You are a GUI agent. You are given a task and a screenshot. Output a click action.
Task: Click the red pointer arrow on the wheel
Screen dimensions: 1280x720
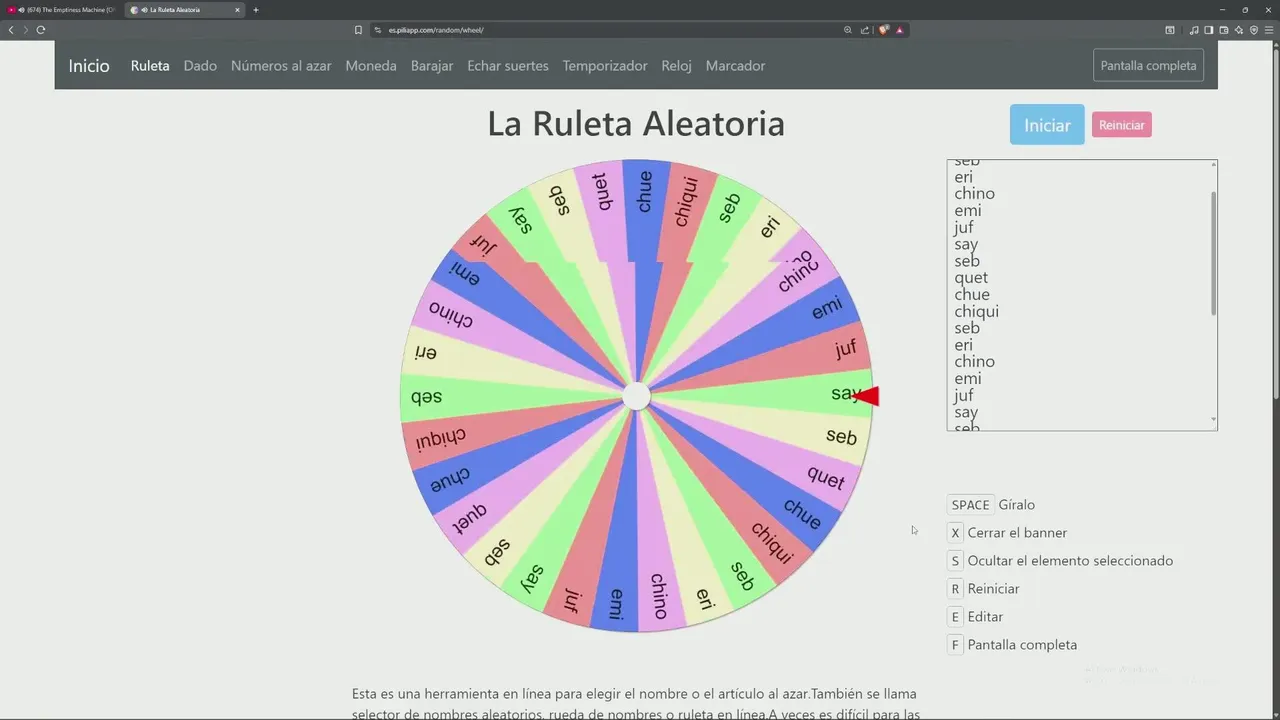(866, 396)
